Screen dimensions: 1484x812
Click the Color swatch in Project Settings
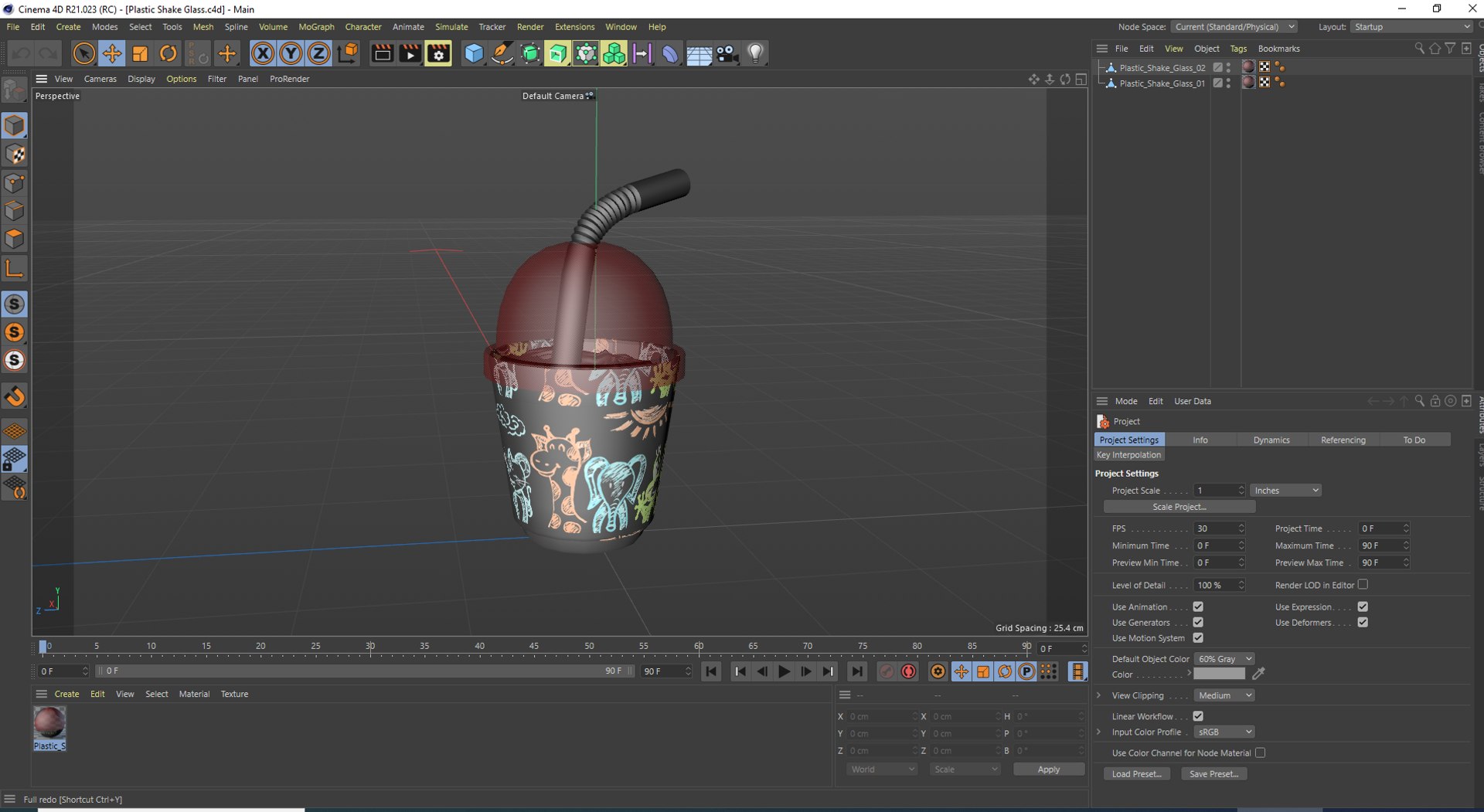point(1219,674)
